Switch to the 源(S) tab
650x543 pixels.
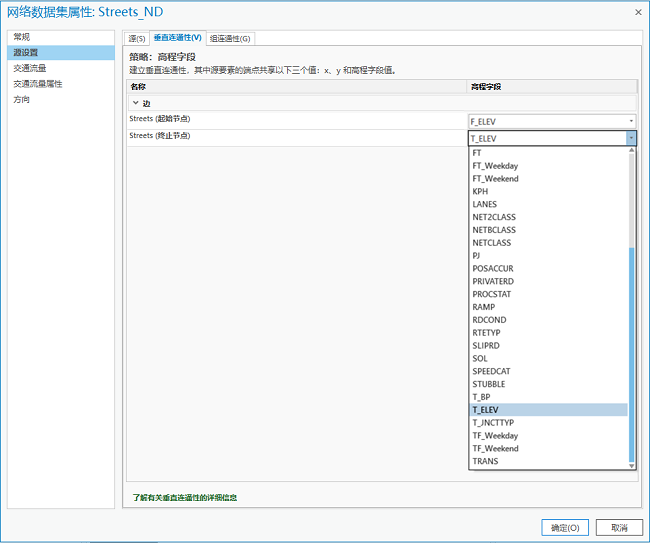point(137,38)
